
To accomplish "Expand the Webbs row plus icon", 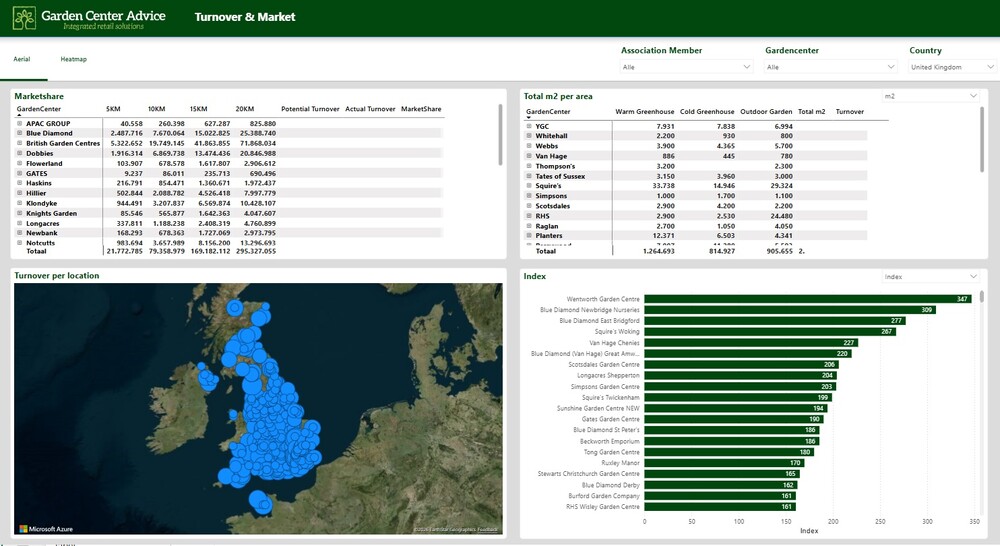I will (x=529, y=145).
